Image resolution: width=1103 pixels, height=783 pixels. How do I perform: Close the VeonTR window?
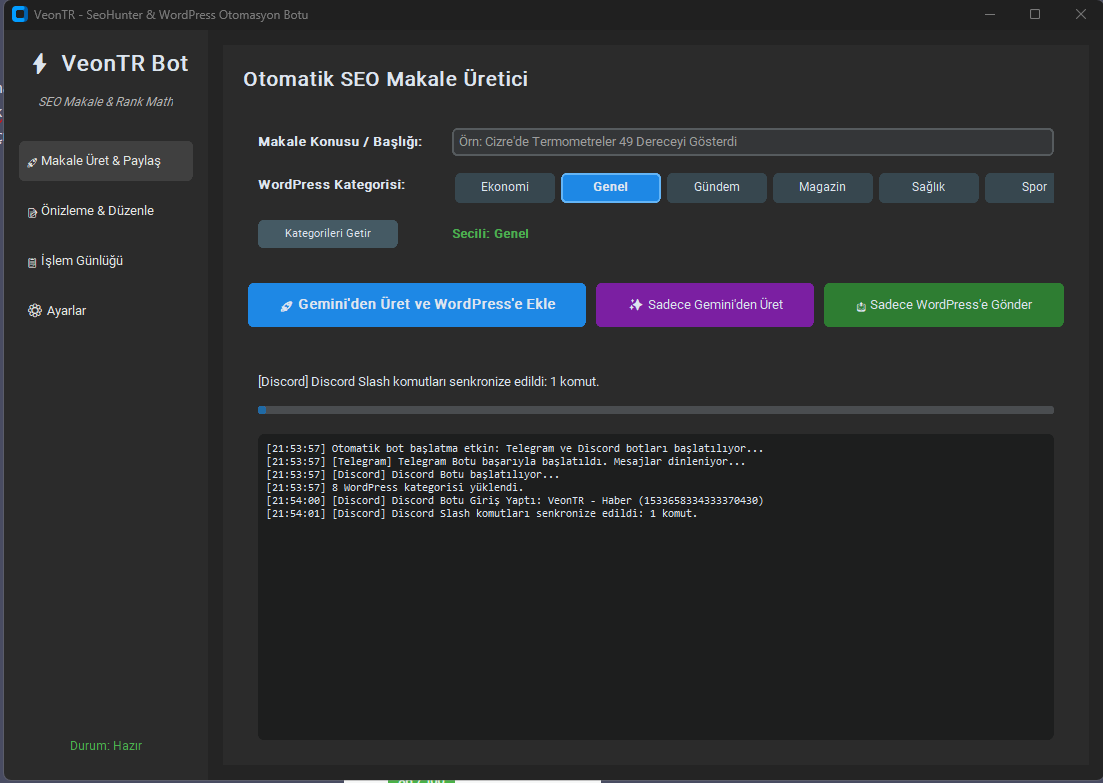pyautogui.click(x=1080, y=14)
